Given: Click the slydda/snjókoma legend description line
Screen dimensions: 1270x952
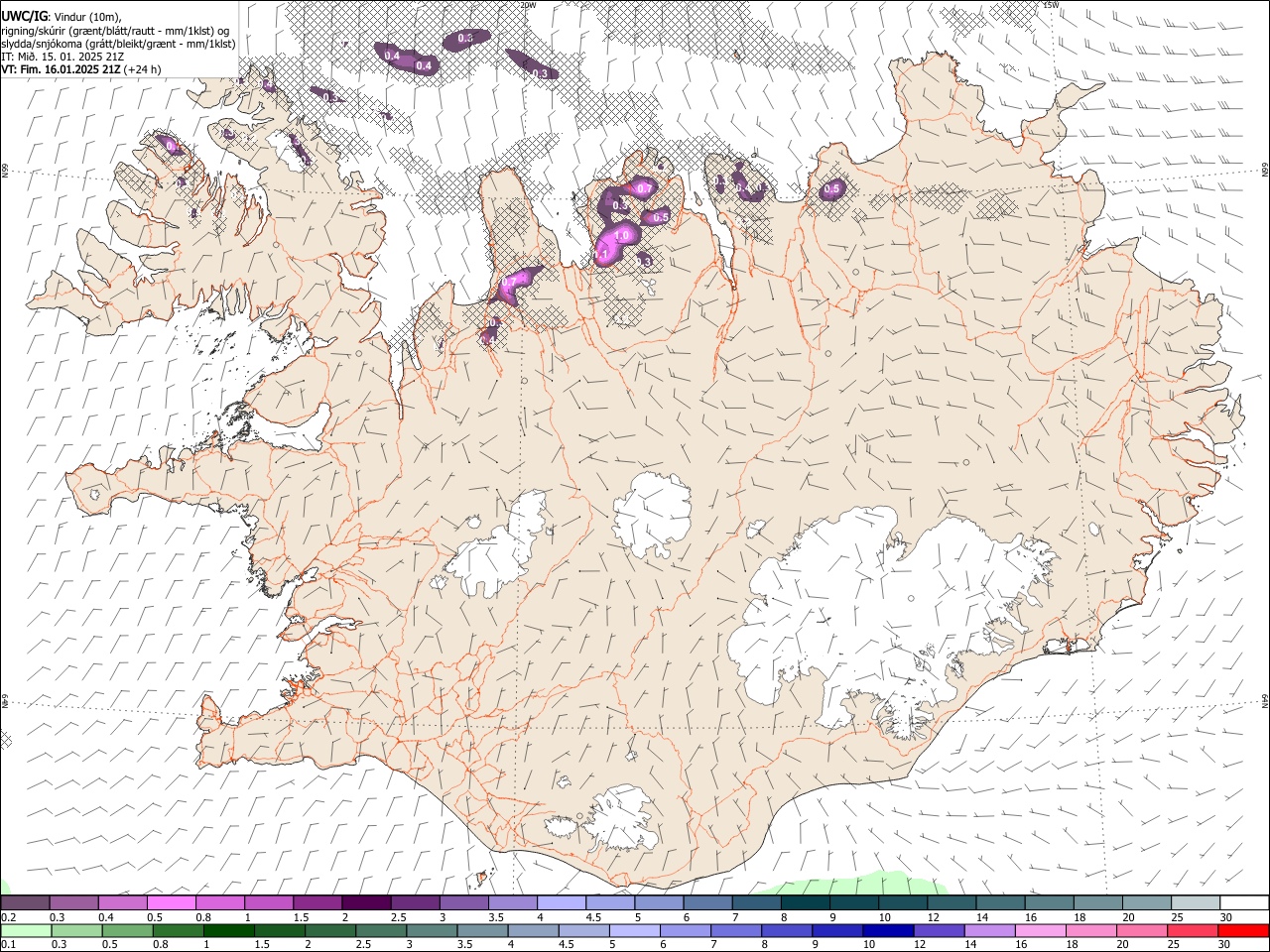Looking at the screenshot, I should tap(118, 44).
